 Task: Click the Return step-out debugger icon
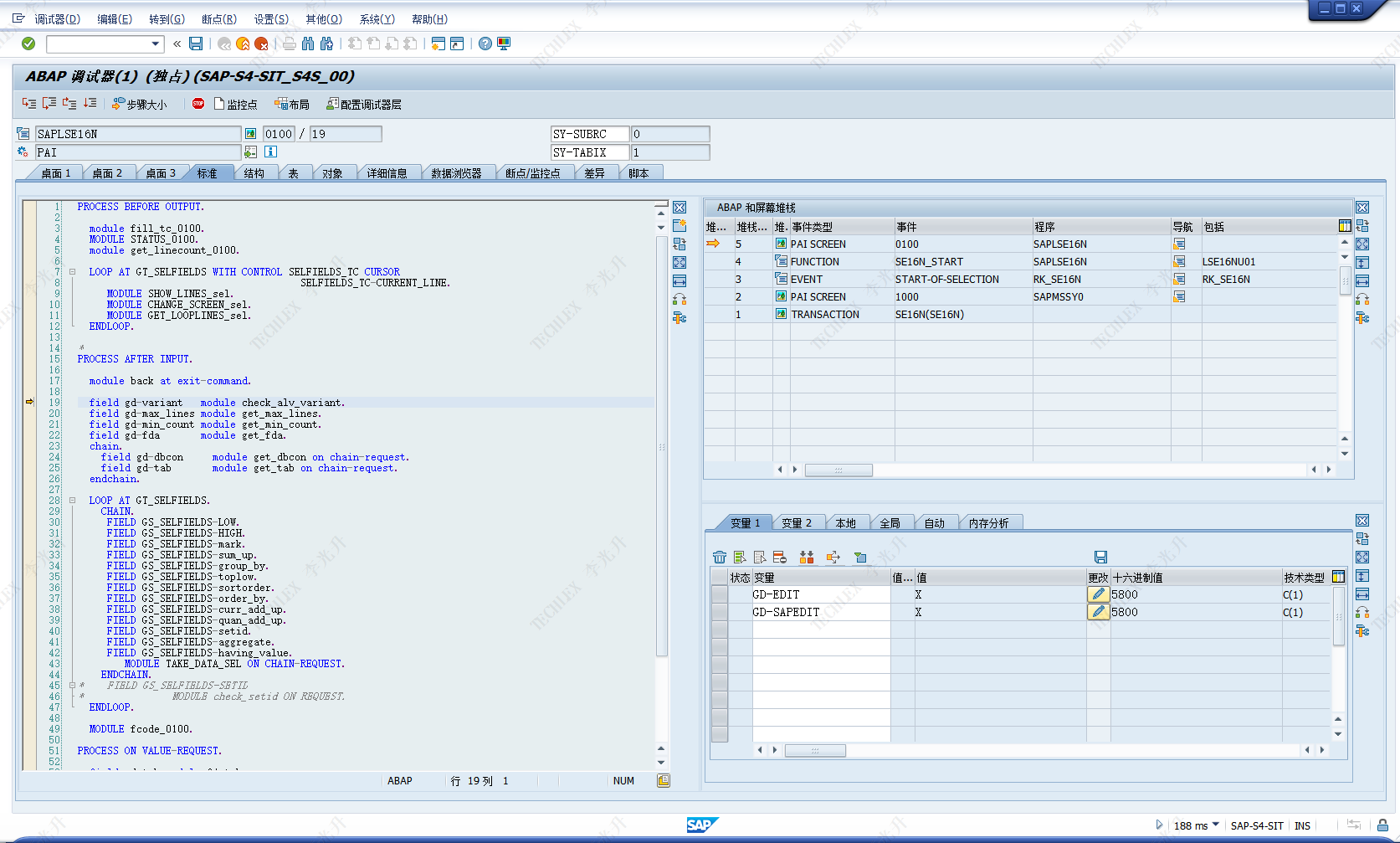click(x=69, y=104)
